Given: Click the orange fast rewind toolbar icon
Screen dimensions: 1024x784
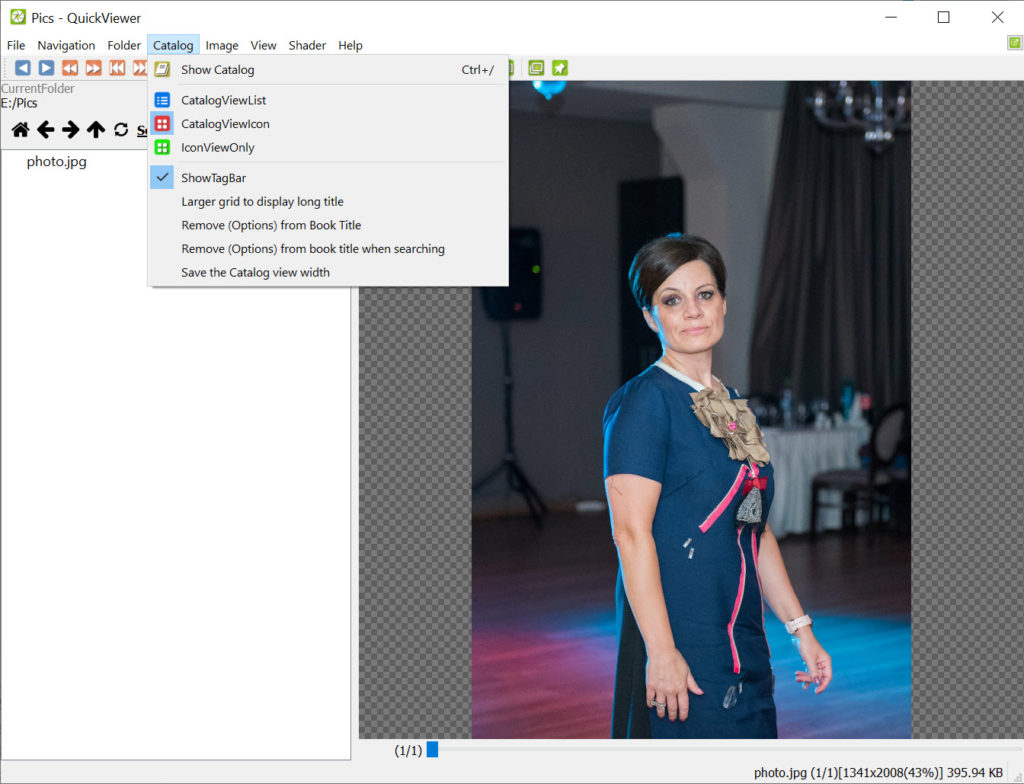Looking at the screenshot, I should tap(70, 68).
